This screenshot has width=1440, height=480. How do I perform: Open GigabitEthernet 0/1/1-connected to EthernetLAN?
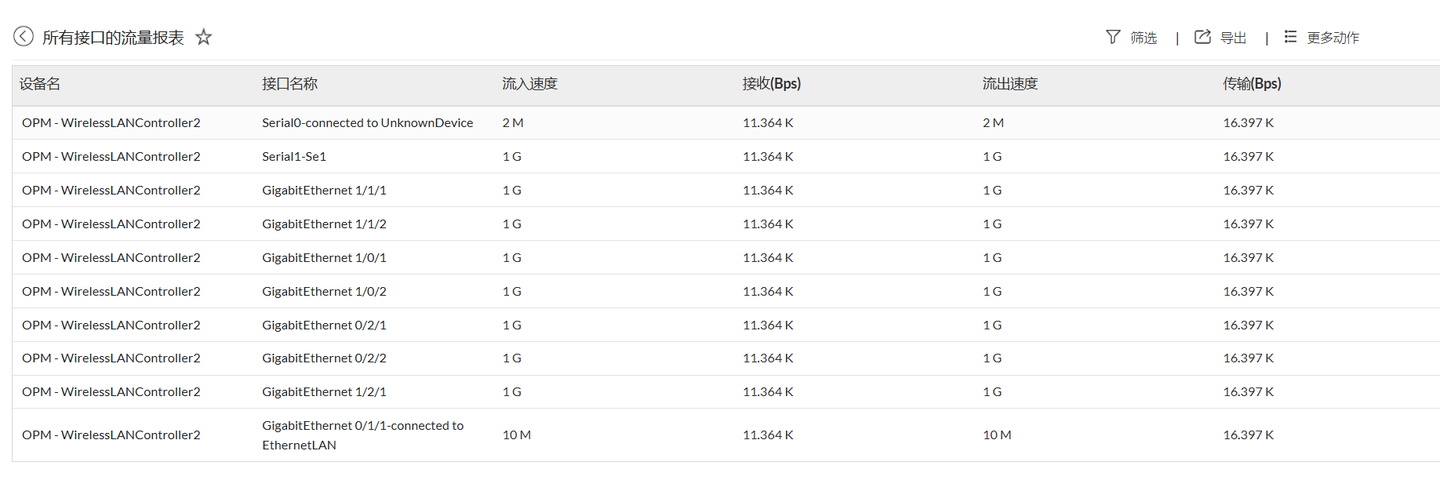click(x=362, y=435)
